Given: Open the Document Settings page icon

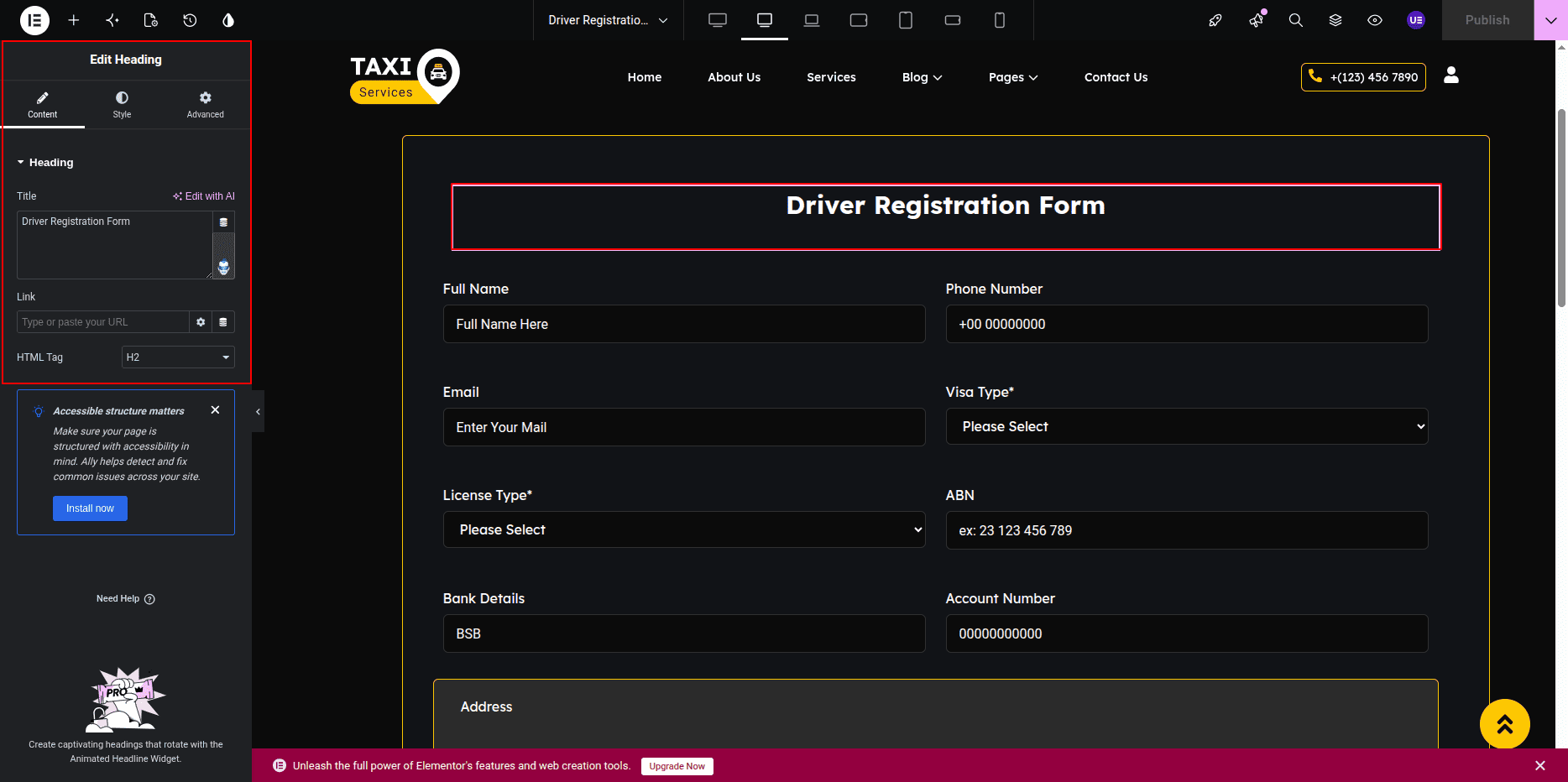Looking at the screenshot, I should coord(151,20).
